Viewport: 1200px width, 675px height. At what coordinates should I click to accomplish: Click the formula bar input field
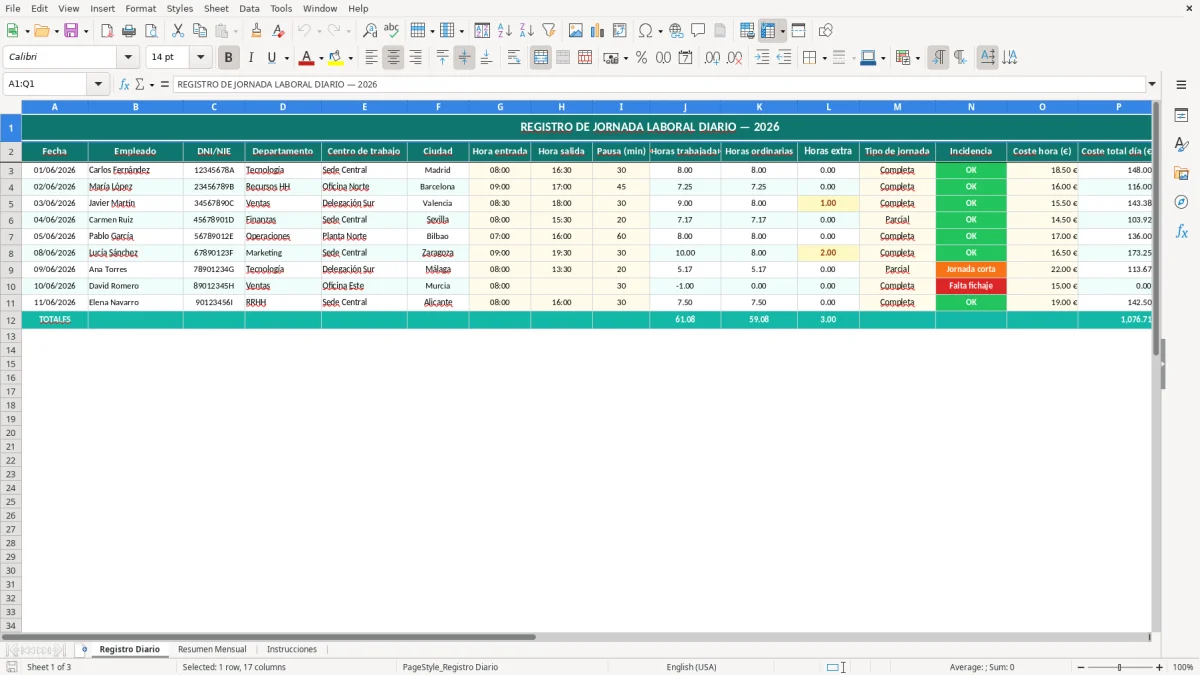pos(659,84)
